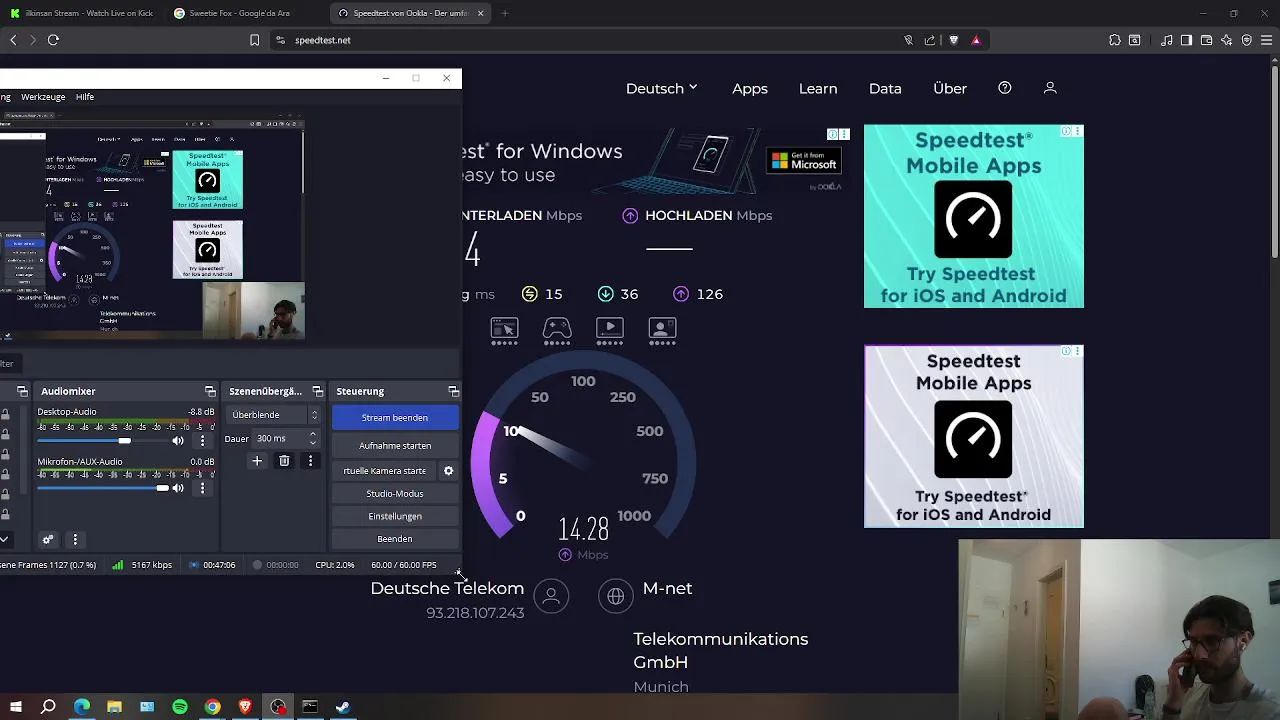The image size is (1280, 720).
Task: Select the video chat rating icon
Action: (662, 329)
